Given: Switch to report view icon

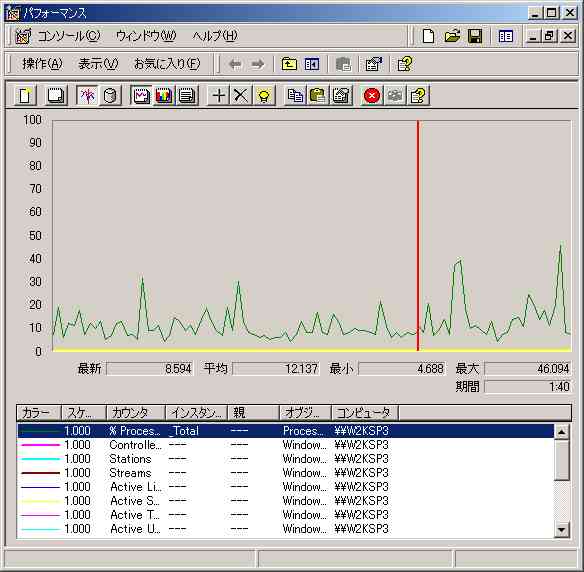Looking at the screenshot, I should coord(187,95).
